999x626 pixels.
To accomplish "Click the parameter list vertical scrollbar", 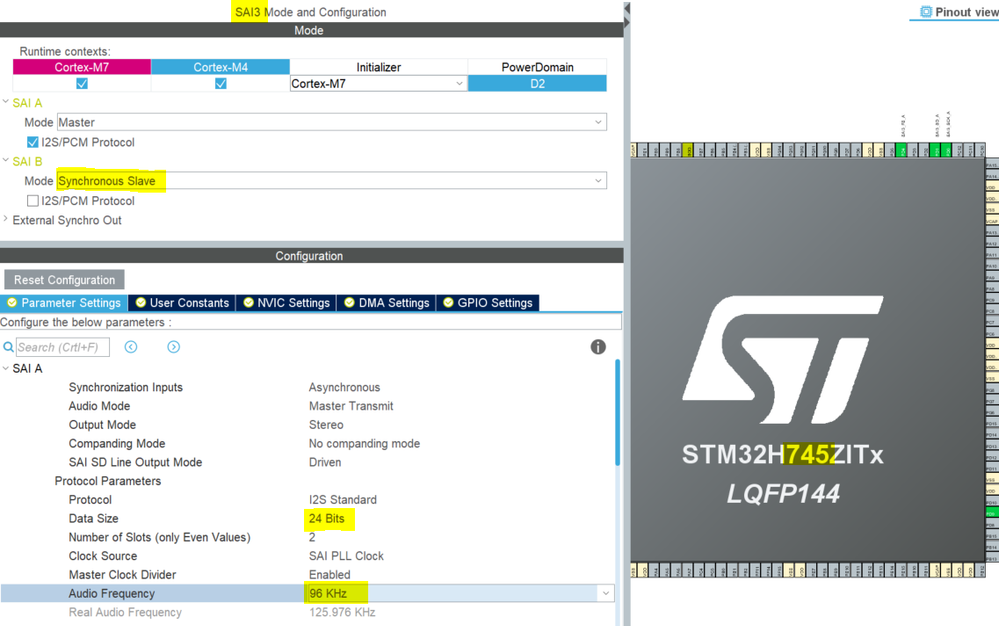I will point(617,412).
